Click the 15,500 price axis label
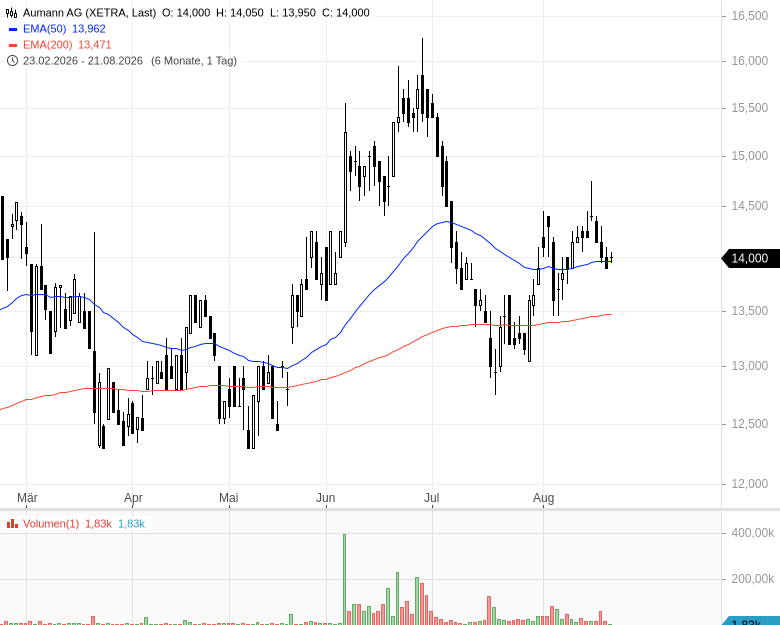780x625 pixels. (x=750, y=108)
